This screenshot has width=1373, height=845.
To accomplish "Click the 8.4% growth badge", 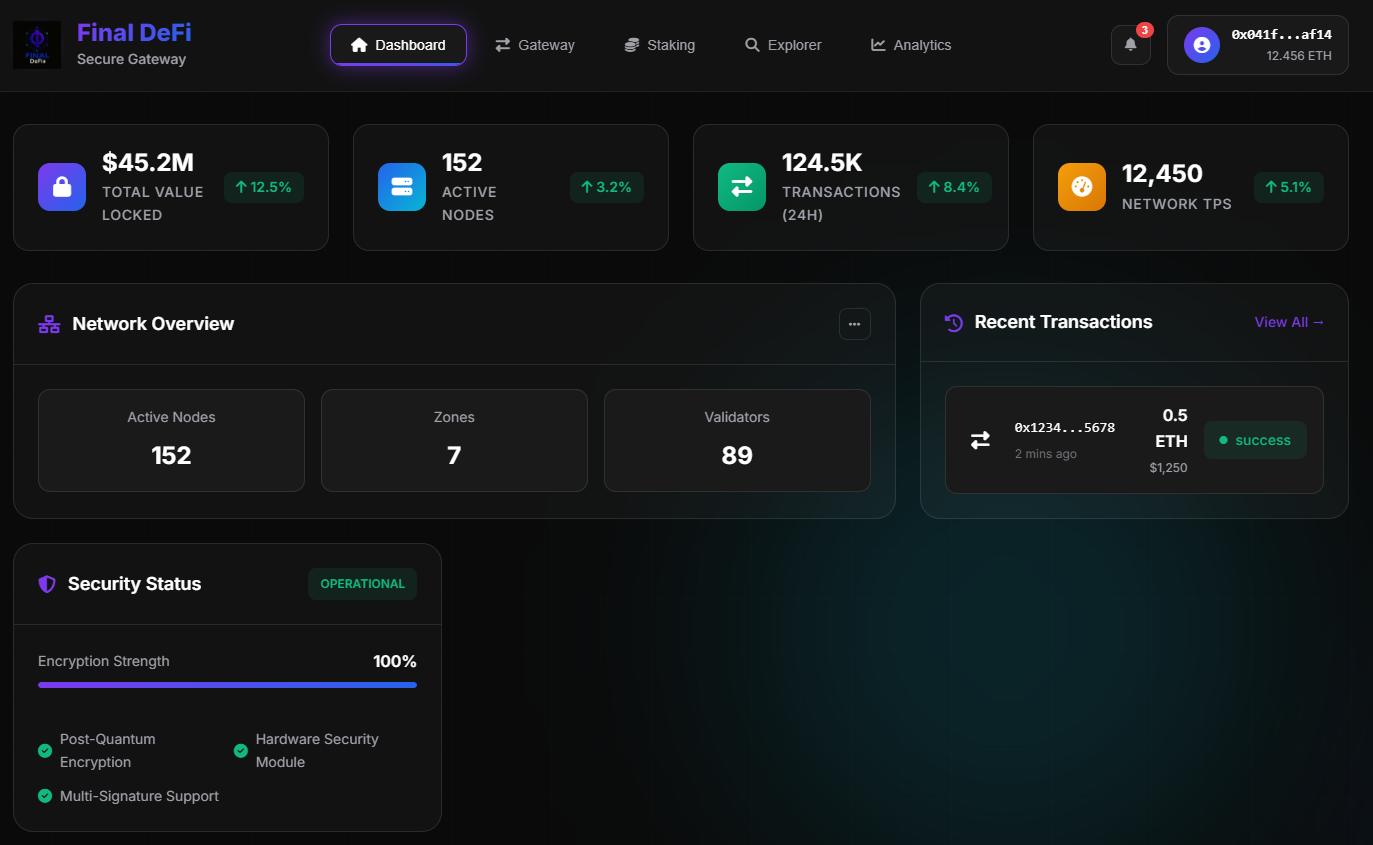I will (954, 187).
